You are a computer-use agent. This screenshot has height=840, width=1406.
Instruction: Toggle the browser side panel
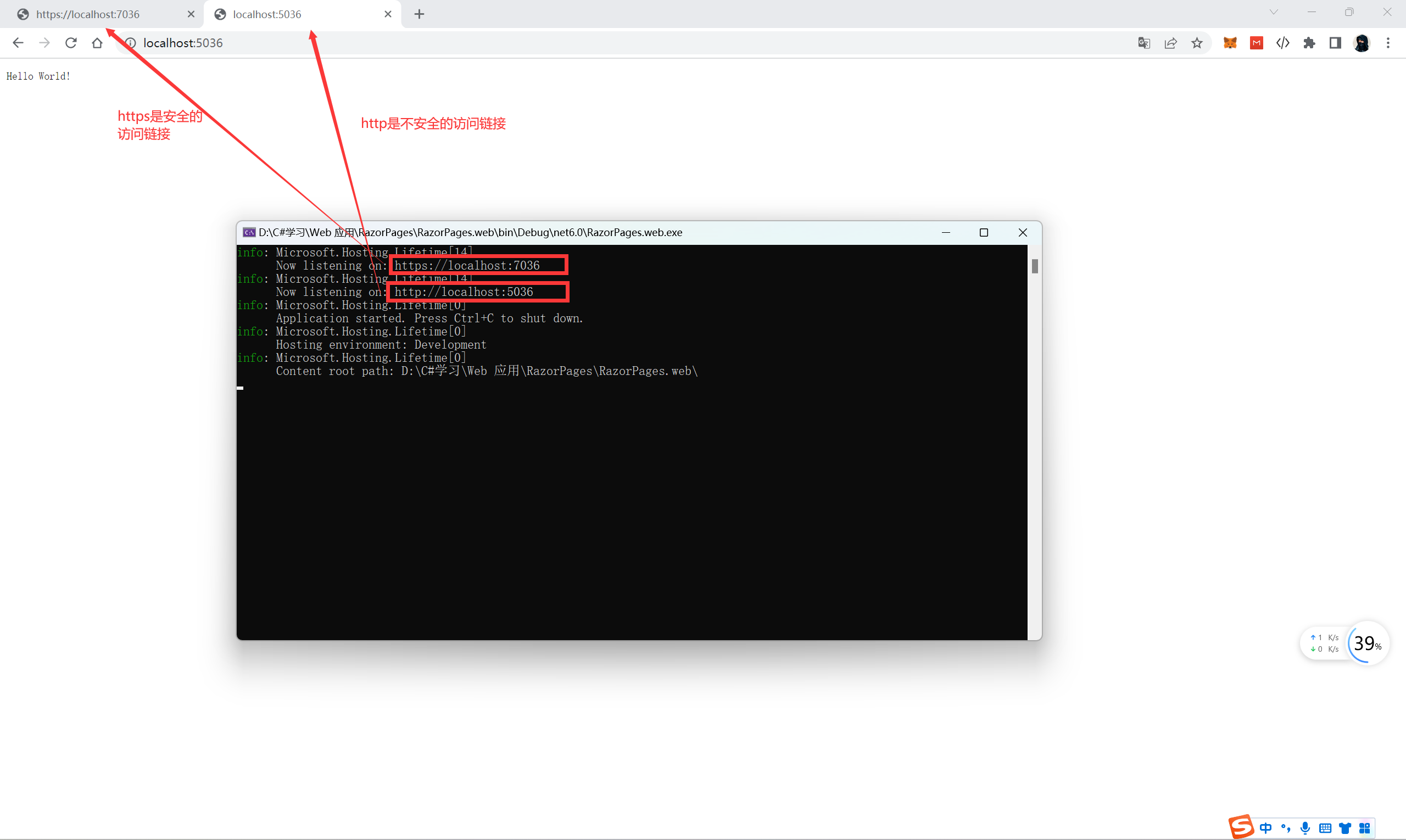point(1335,43)
